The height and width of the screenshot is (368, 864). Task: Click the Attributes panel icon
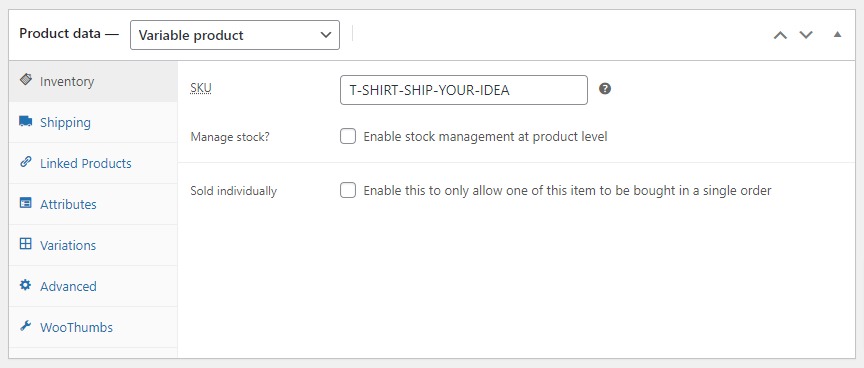pos(25,203)
